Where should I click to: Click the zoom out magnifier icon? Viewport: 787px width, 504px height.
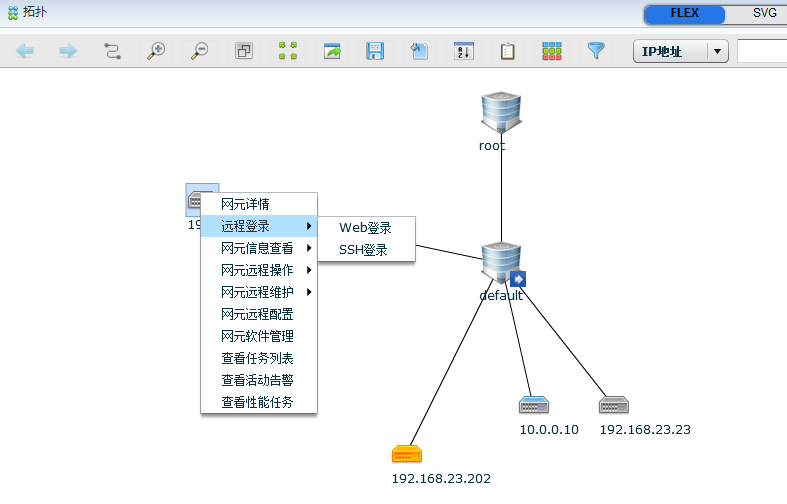[x=200, y=51]
